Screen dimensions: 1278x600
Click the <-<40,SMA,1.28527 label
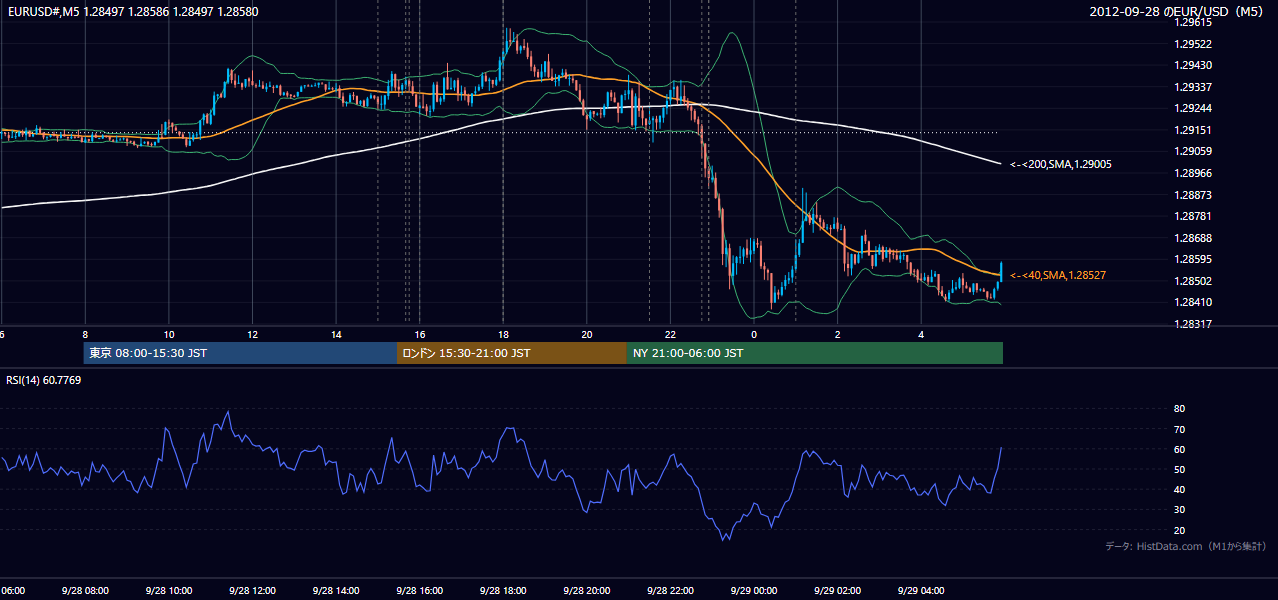click(x=1058, y=275)
